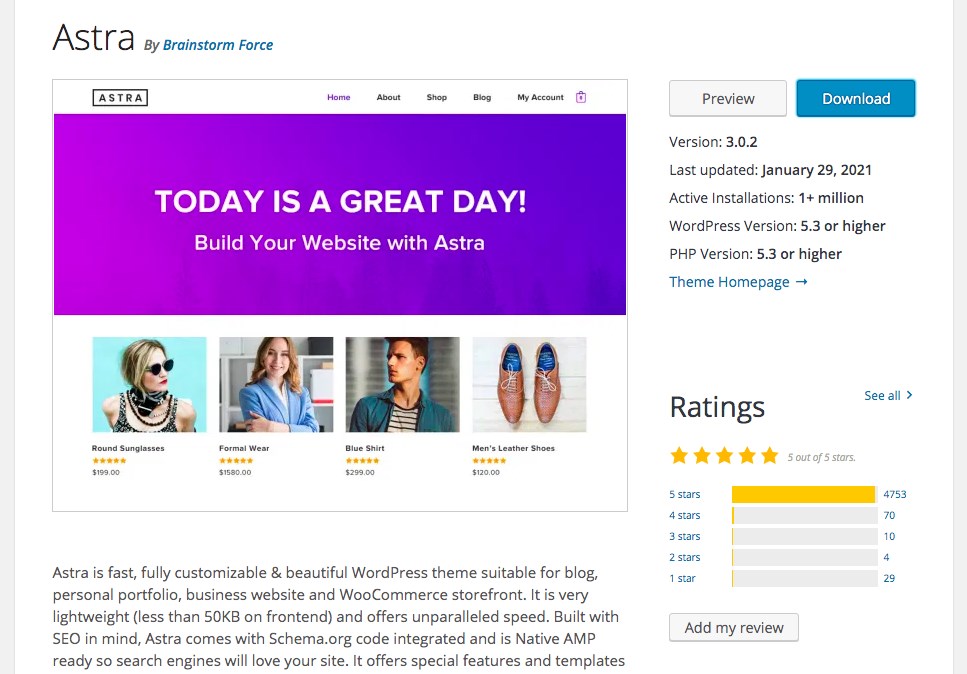Filter reviews by 3 stars link
Image resolution: width=967 pixels, height=674 pixels.
pos(685,536)
